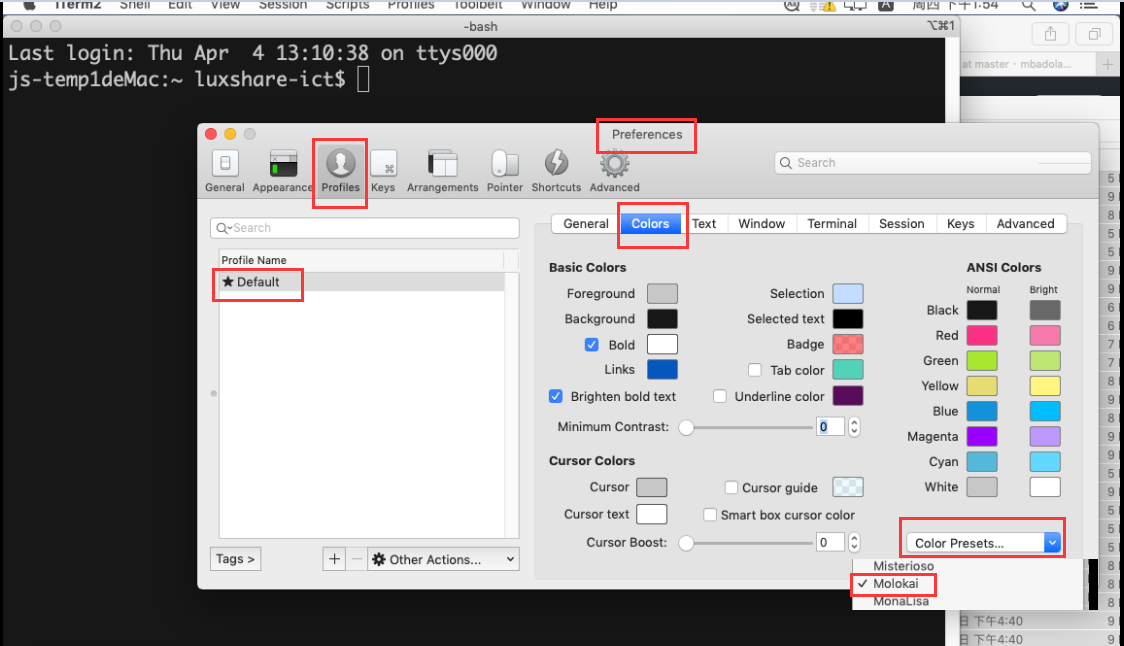Switch to the Text tab
Viewport: 1124px width, 646px height.
coord(704,224)
